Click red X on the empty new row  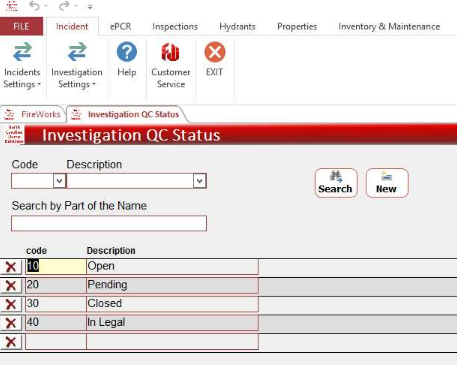pos(11,342)
